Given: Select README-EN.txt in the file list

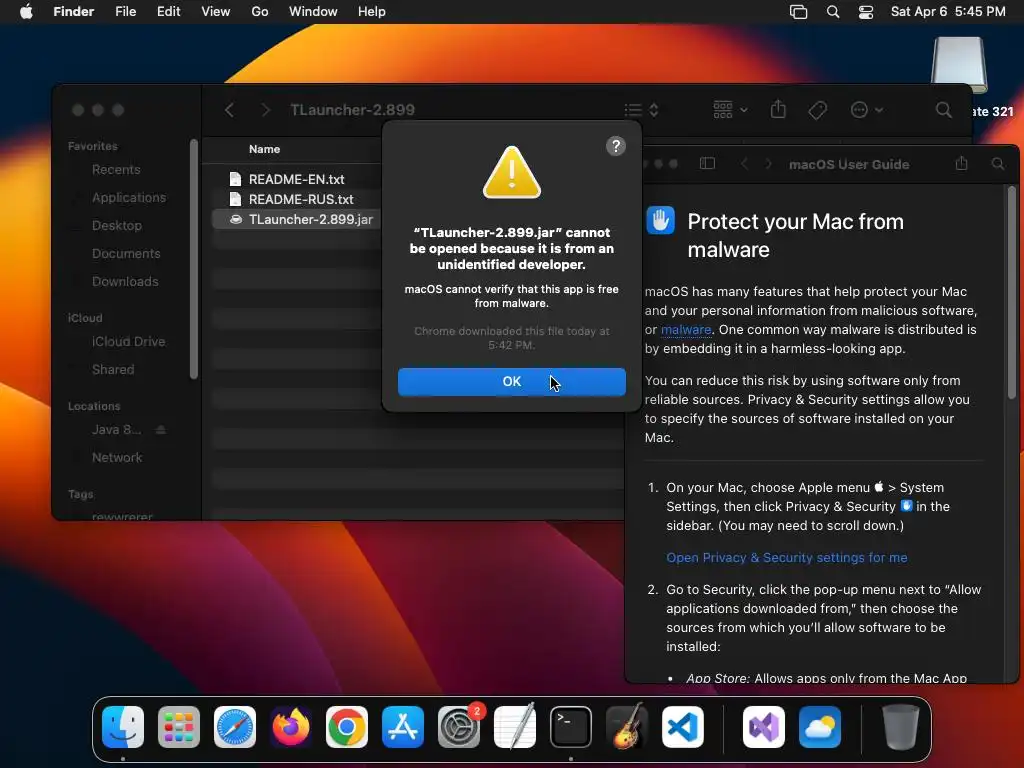Looking at the screenshot, I should pos(297,179).
